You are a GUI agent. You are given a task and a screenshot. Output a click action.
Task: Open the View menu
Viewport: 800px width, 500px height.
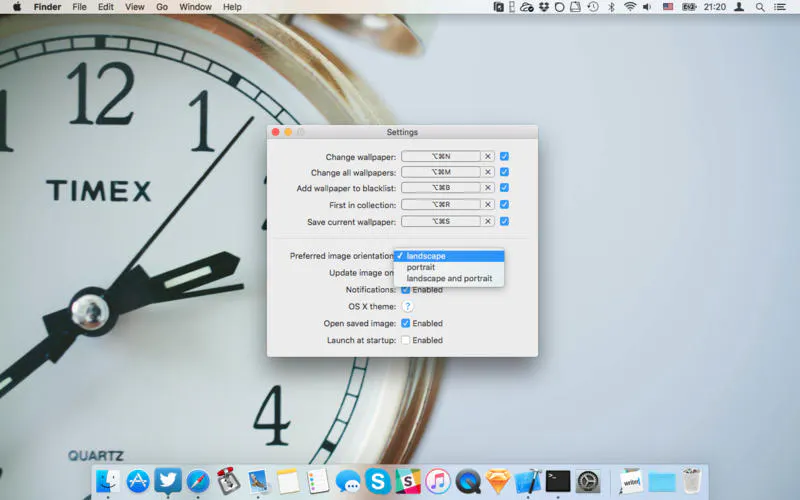click(135, 7)
